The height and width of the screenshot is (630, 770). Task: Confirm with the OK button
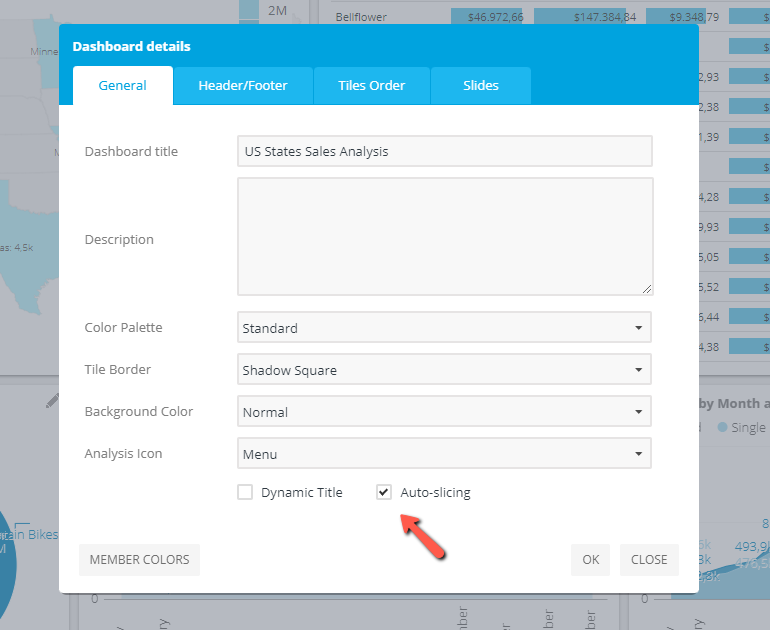click(x=590, y=560)
